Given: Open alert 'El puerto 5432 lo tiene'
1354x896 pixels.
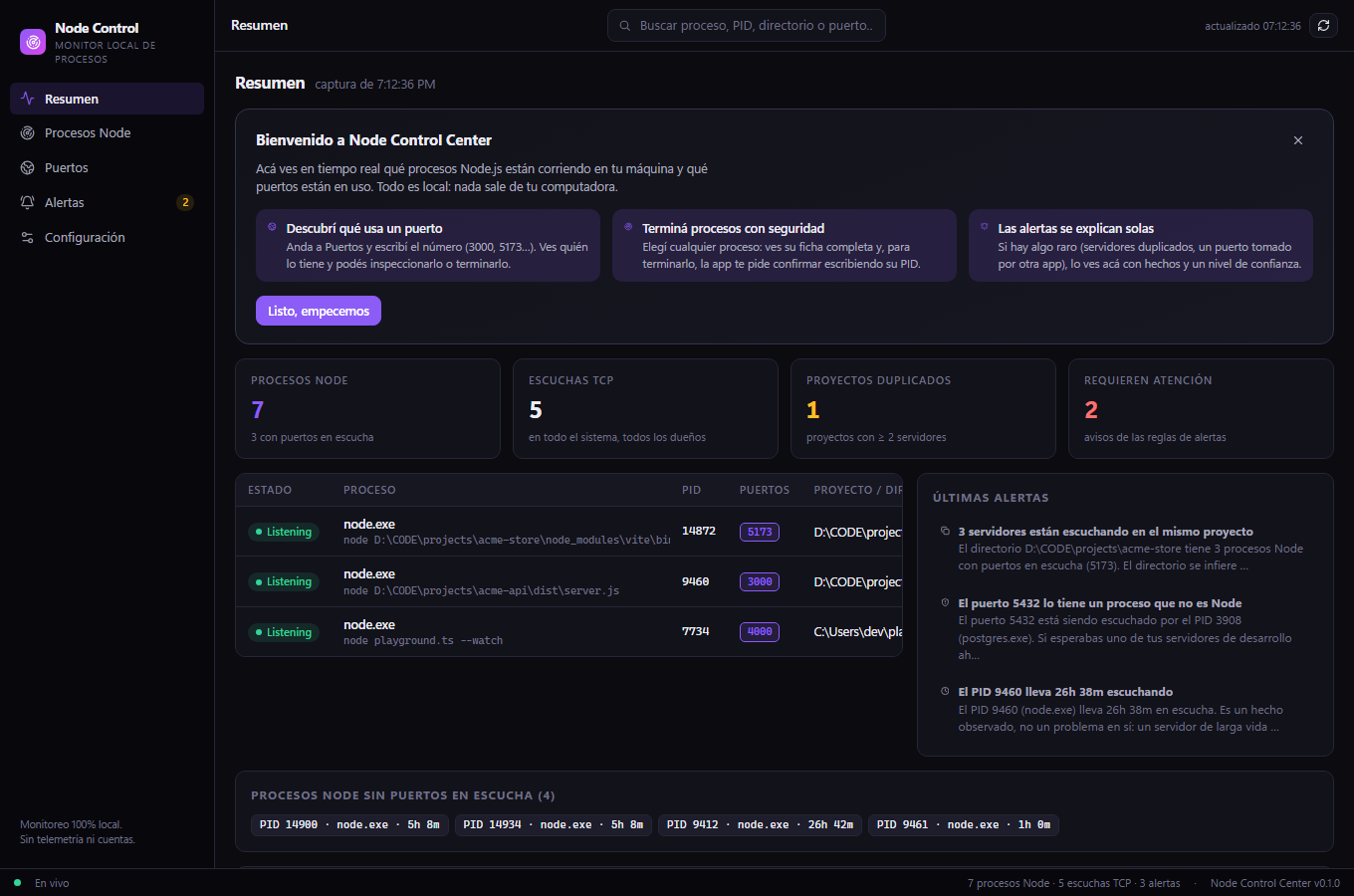Looking at the screenshot, I should coord(1125,629).
